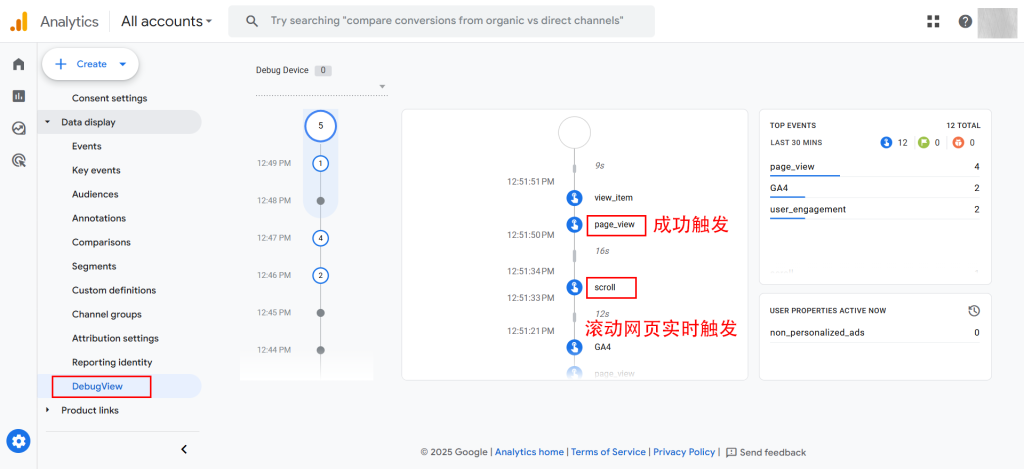The width and height of the screenshot is (1024, 469).
Task: Open Admin settings gear icon
Action: click(18, 442)
